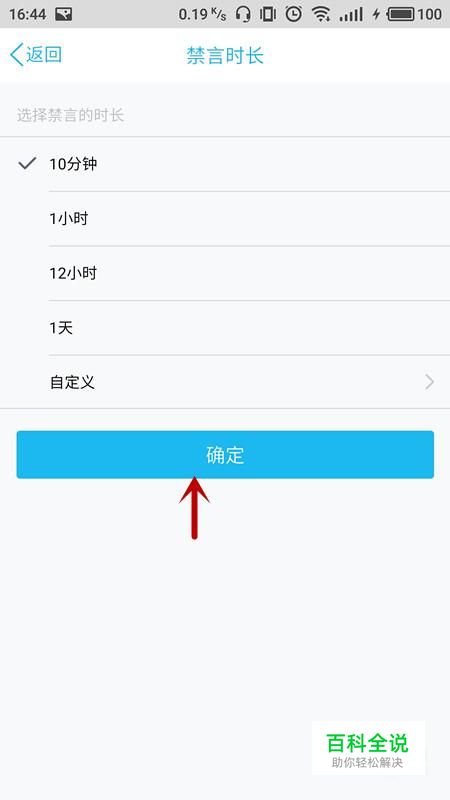Select the 1天 mute duration option
Viewport: 450px width, 800px height.
tap(225, 328)
